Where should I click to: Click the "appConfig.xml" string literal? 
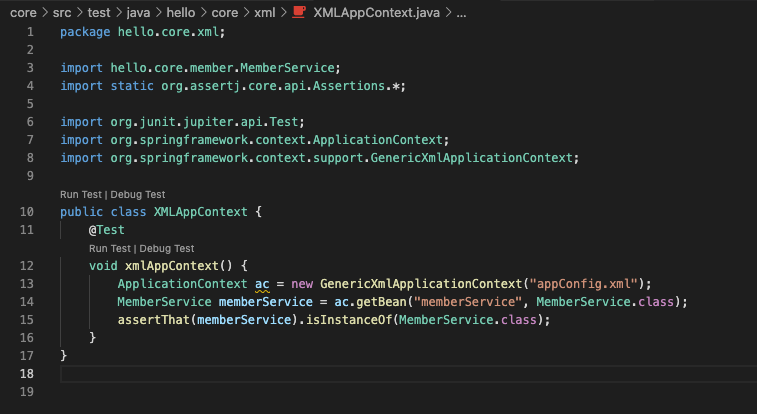coord(584,284)
